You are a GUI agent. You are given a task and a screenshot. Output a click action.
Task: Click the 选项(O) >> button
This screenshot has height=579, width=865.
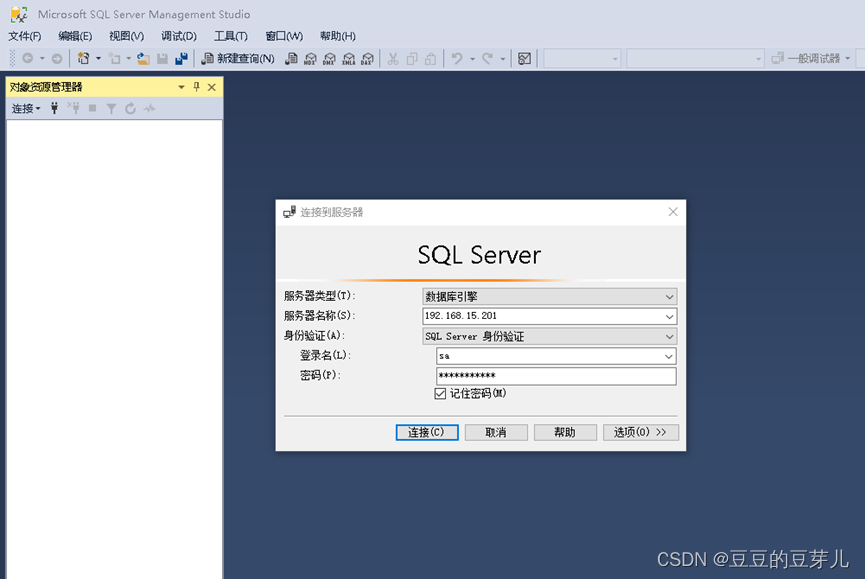click(x=640, y=432)
